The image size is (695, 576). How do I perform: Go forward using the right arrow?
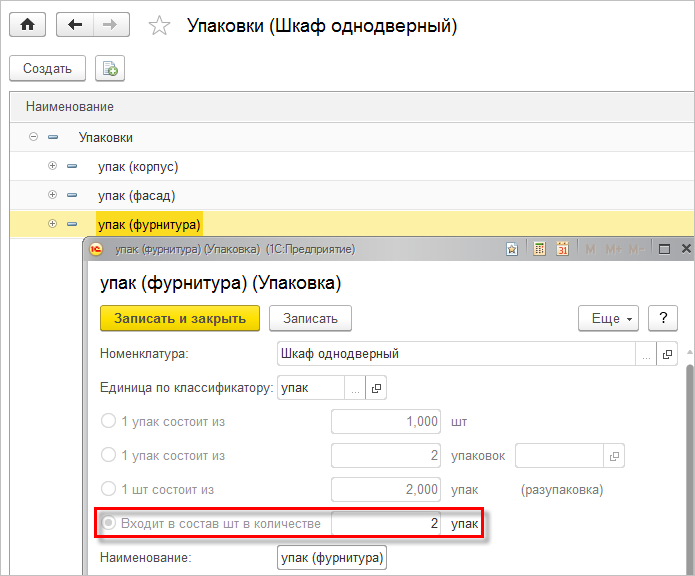point(108,25)
